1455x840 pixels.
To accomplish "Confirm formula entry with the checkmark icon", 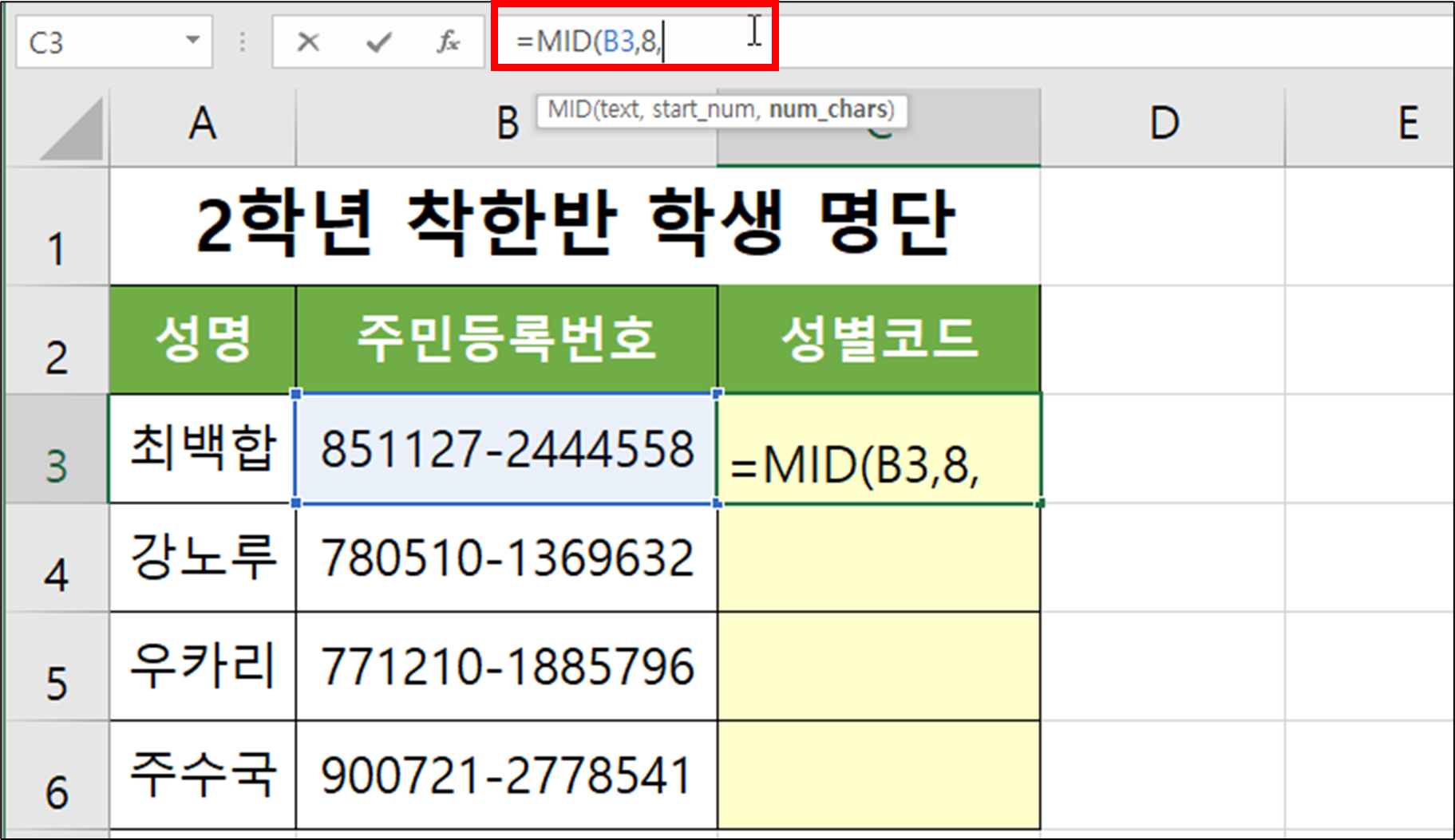I will (x=378, y=40).
